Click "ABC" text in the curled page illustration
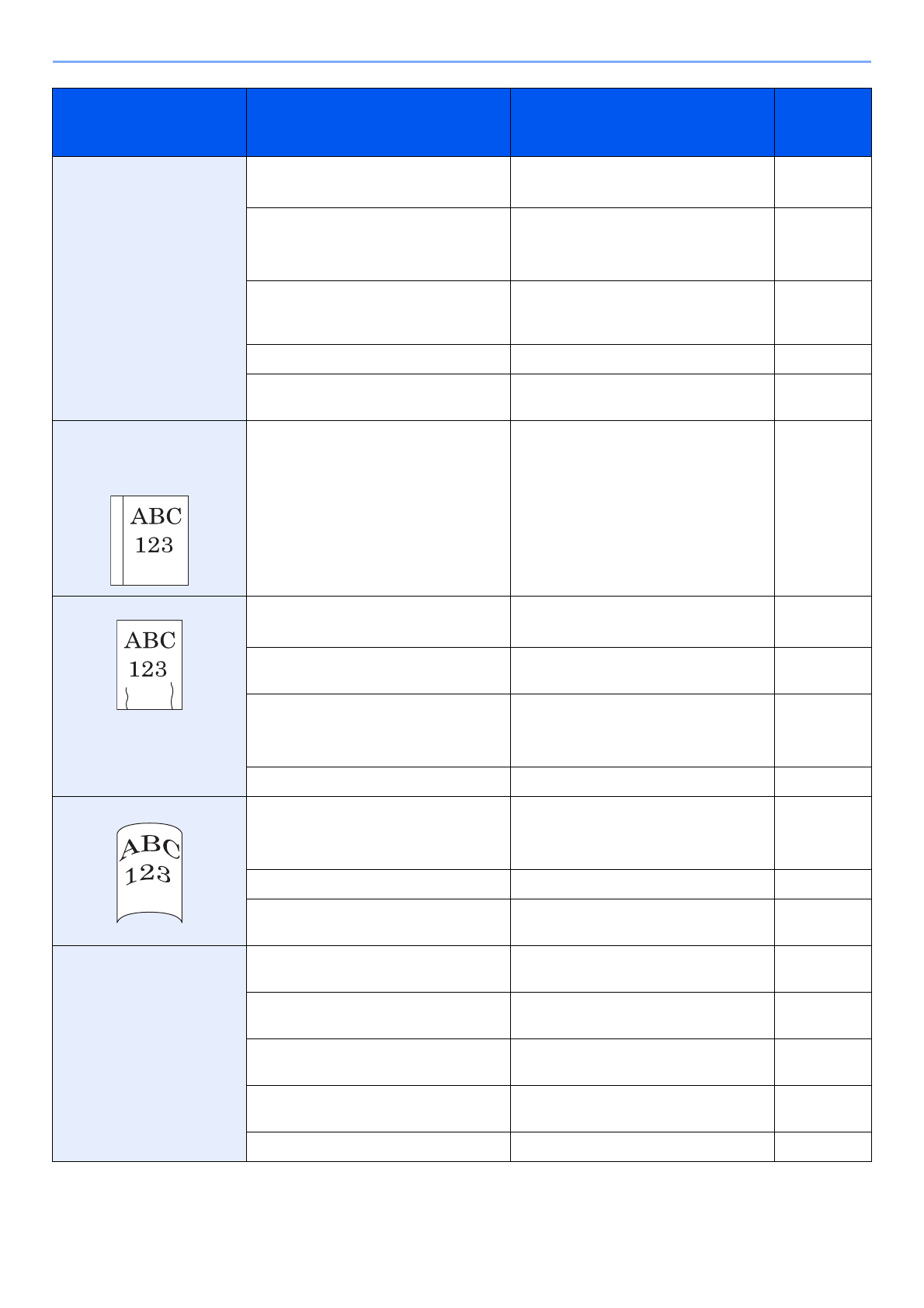 [150, 848]
